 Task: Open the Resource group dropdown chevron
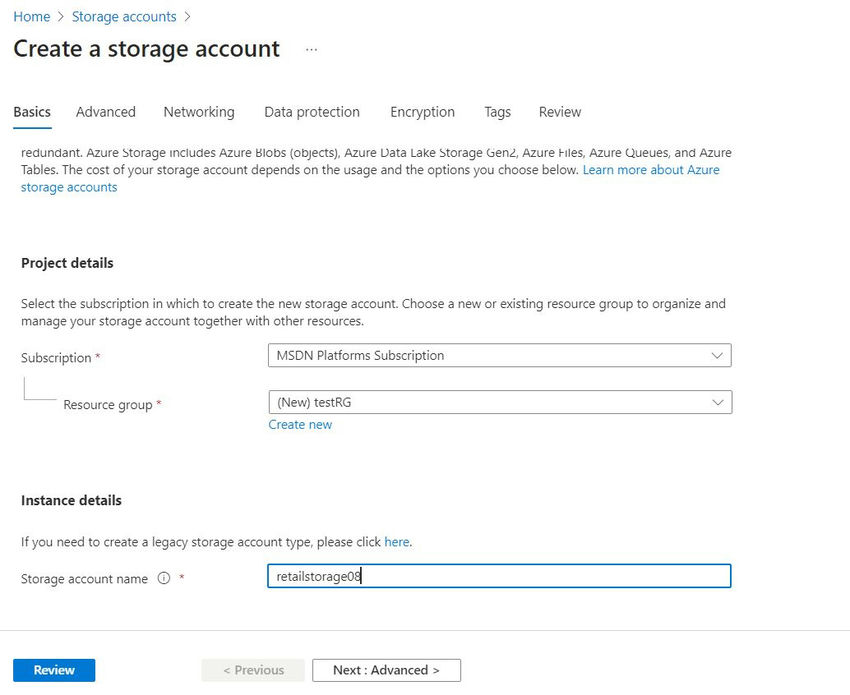point(717,402)
